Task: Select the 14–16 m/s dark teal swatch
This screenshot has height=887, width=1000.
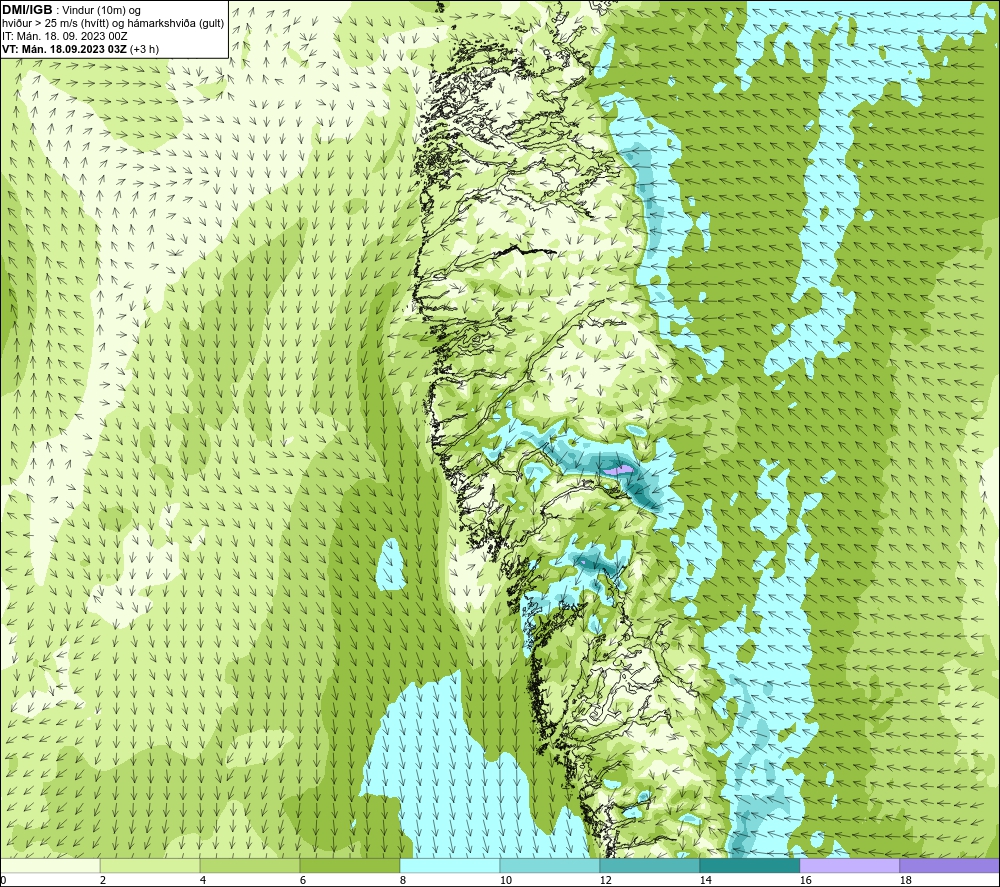Action: click(x=749, y=865)
